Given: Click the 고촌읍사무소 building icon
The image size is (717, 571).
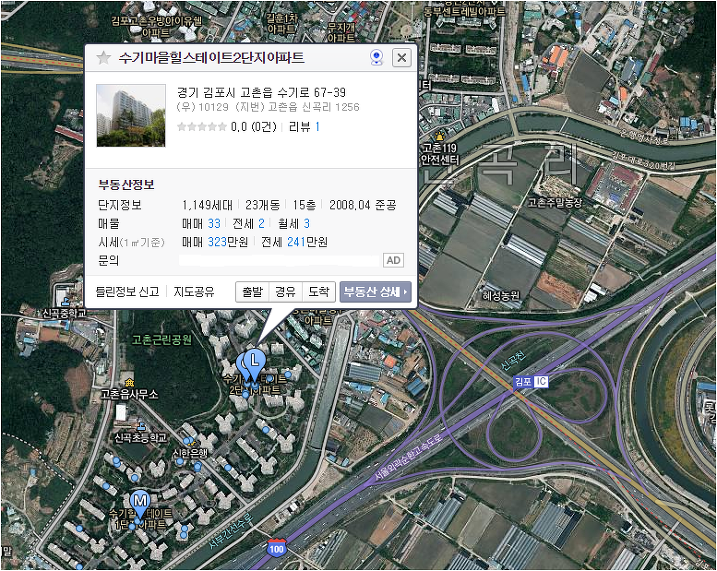Looking at the screenshot, I should coord(130,382).
